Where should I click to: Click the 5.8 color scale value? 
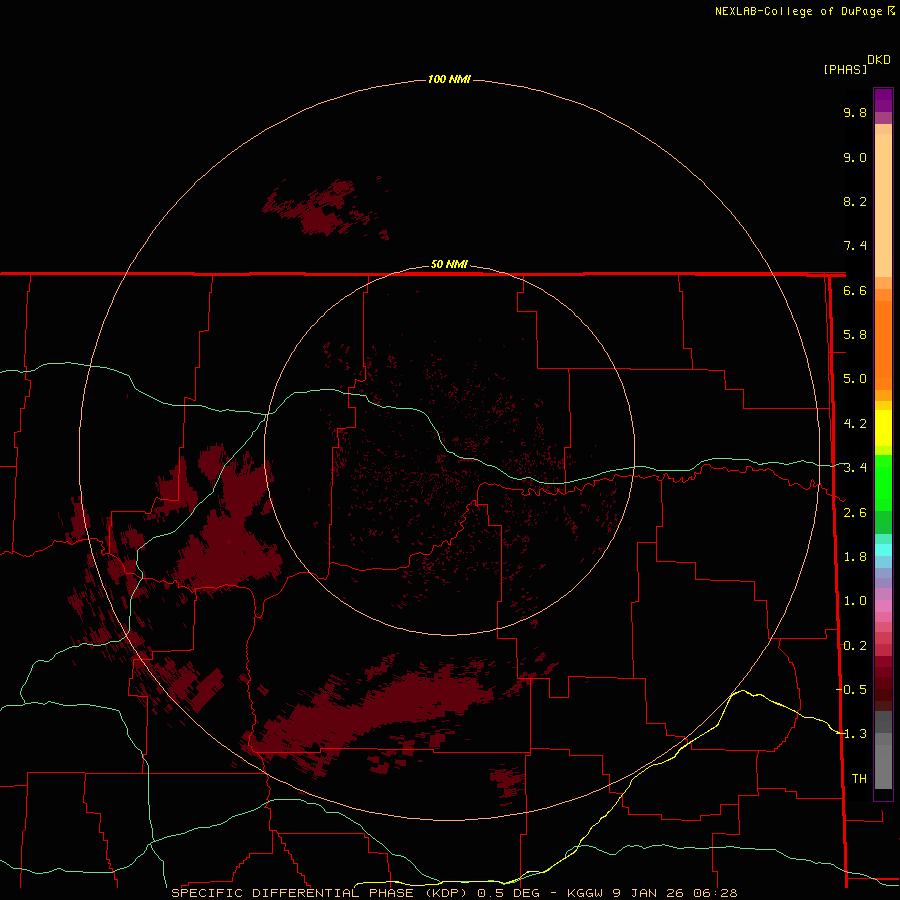(x=855, y=335)
